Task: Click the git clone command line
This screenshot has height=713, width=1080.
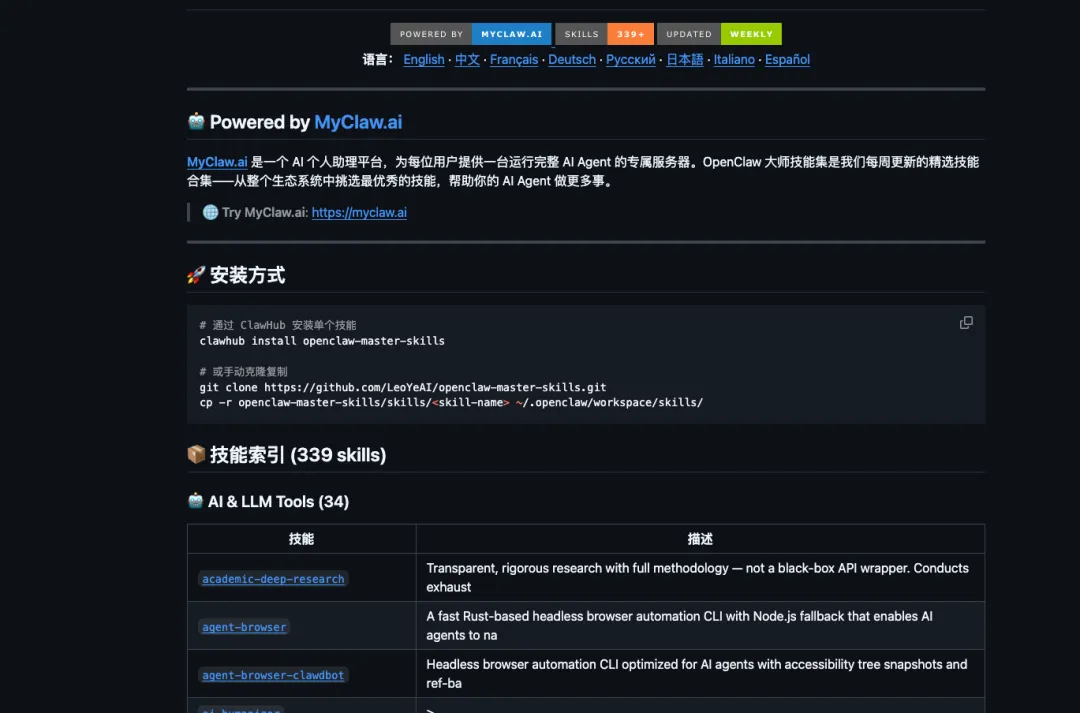Action: tap(403, 387)
